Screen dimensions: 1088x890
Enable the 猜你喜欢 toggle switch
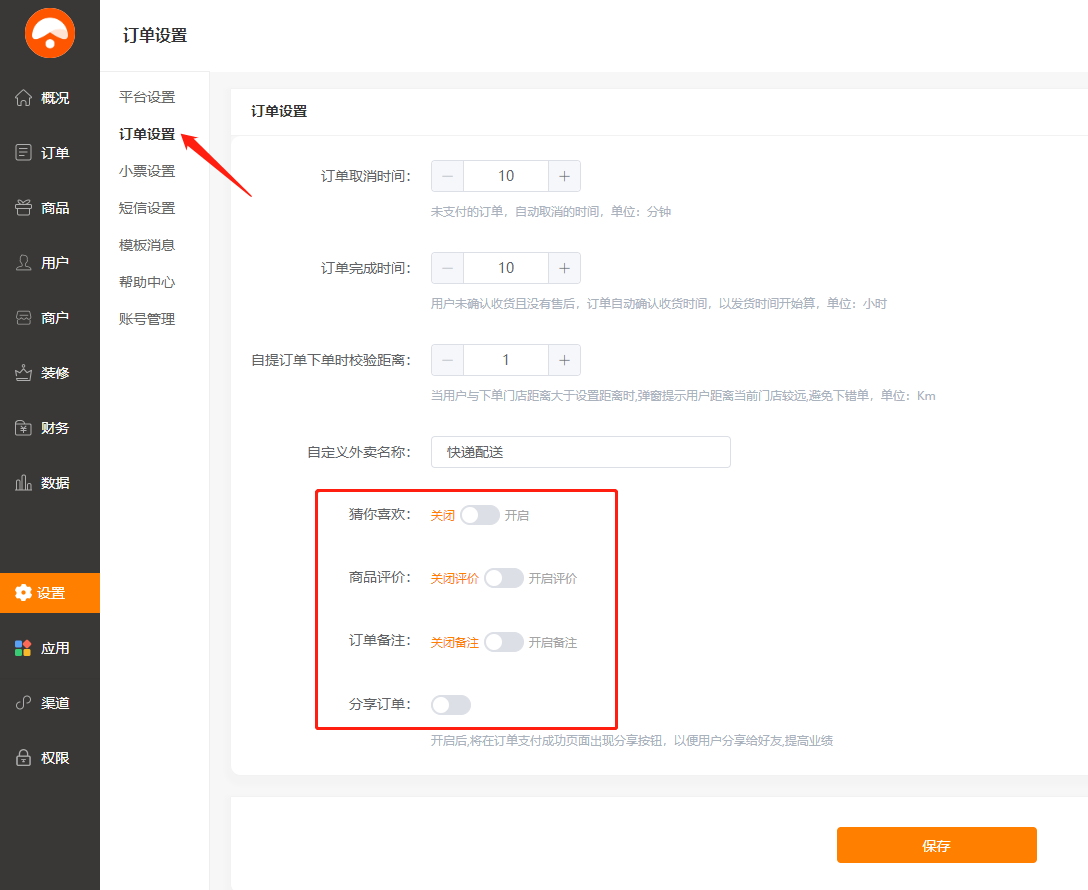(x=480, y=515)
